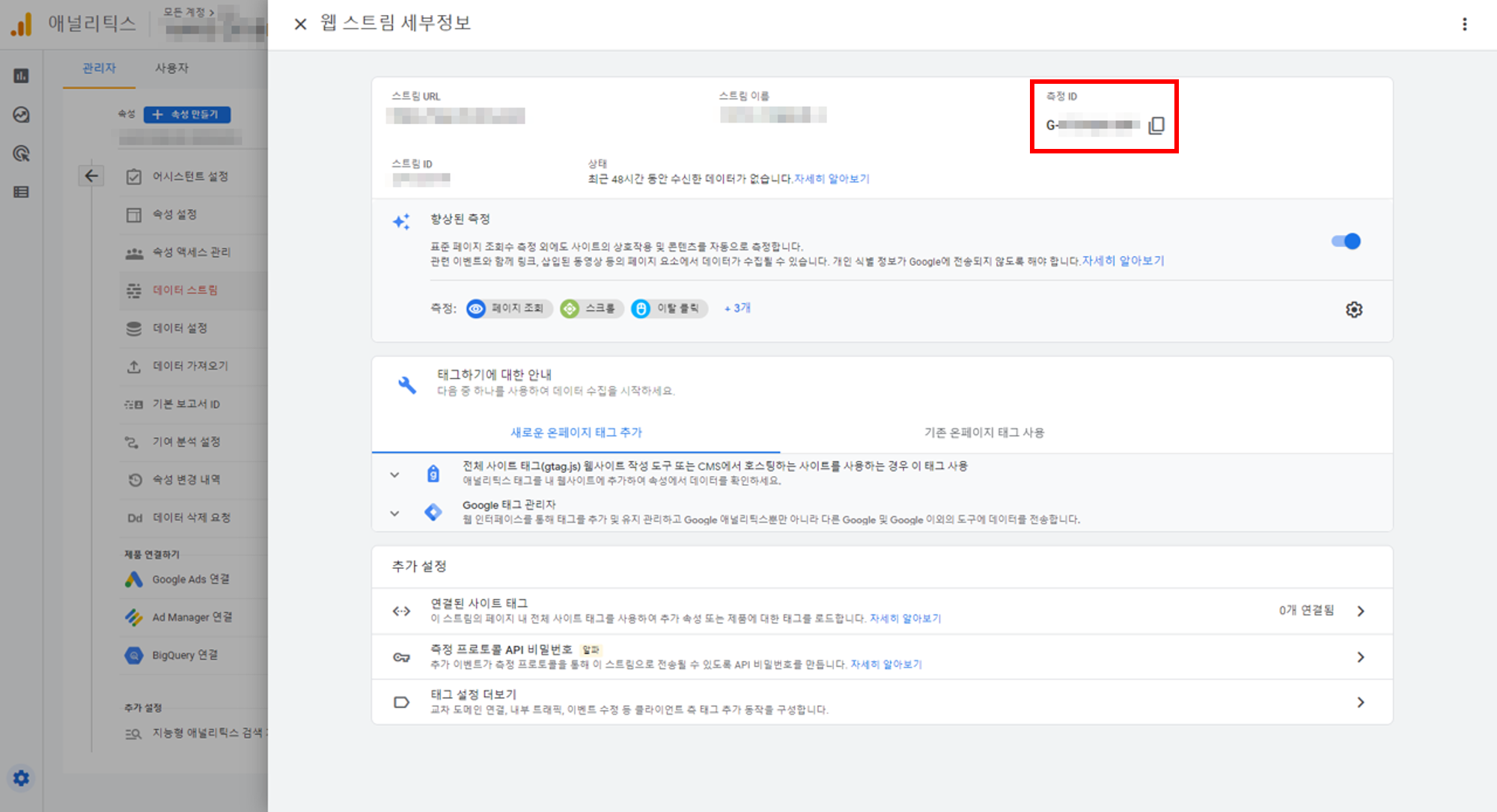Open the connected site tags row chevron
The image size is (1497, 812).
click(x=1360, y=611)
